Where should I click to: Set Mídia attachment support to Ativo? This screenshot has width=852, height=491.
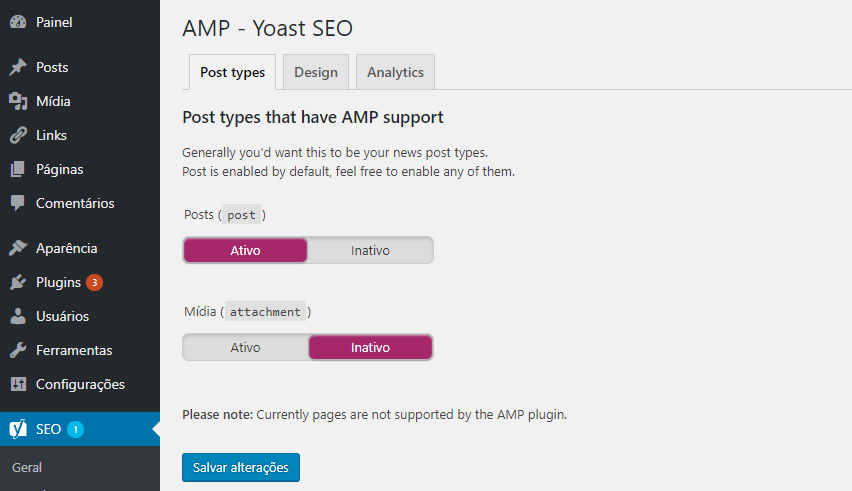coord(246,348)
